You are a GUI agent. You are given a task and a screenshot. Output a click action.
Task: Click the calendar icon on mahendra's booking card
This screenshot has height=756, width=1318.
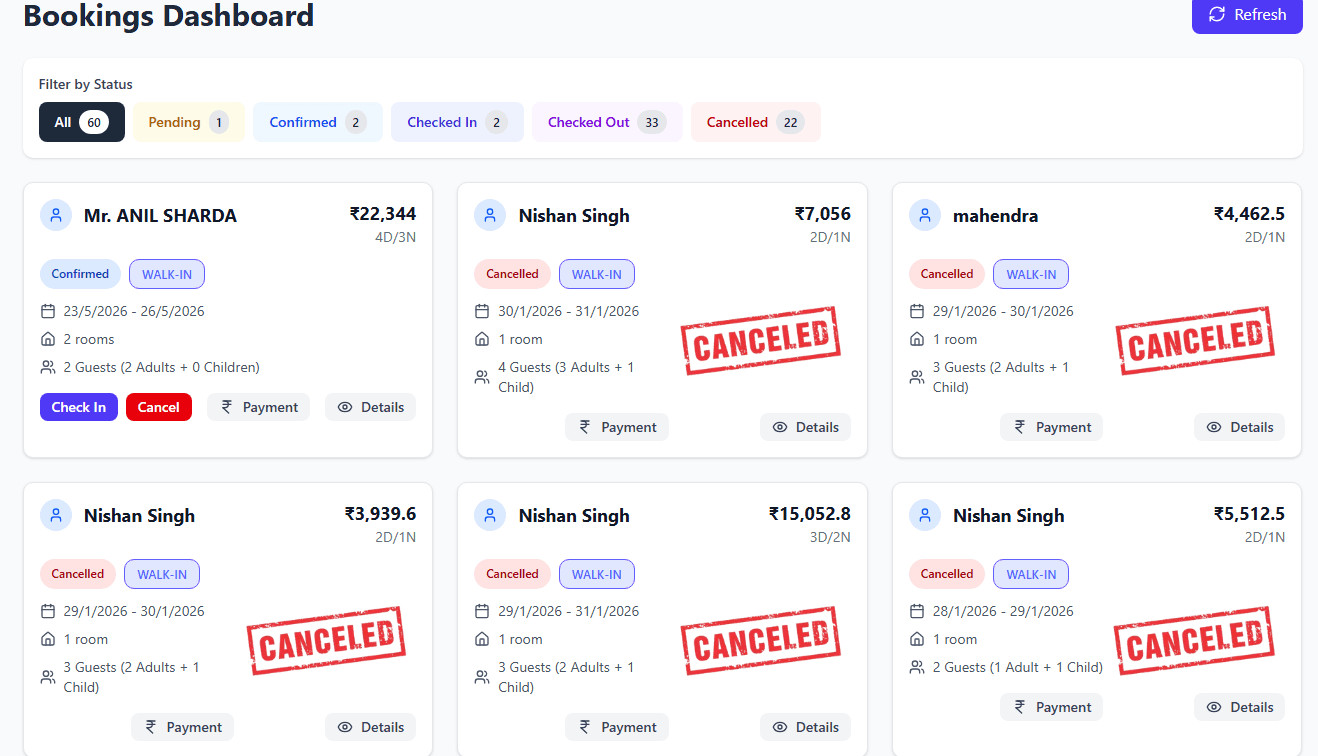click(916, 311)
